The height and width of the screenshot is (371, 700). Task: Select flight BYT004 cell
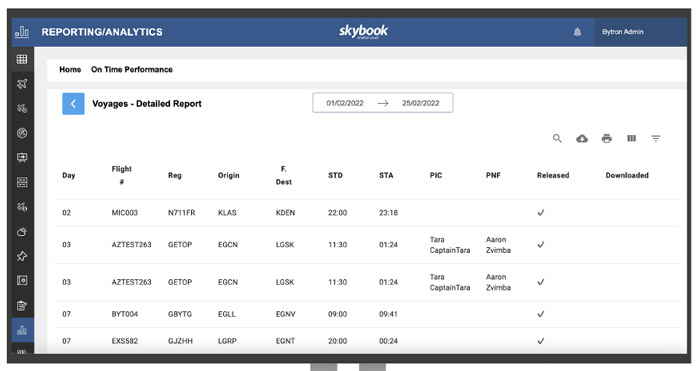pos(125,314)
